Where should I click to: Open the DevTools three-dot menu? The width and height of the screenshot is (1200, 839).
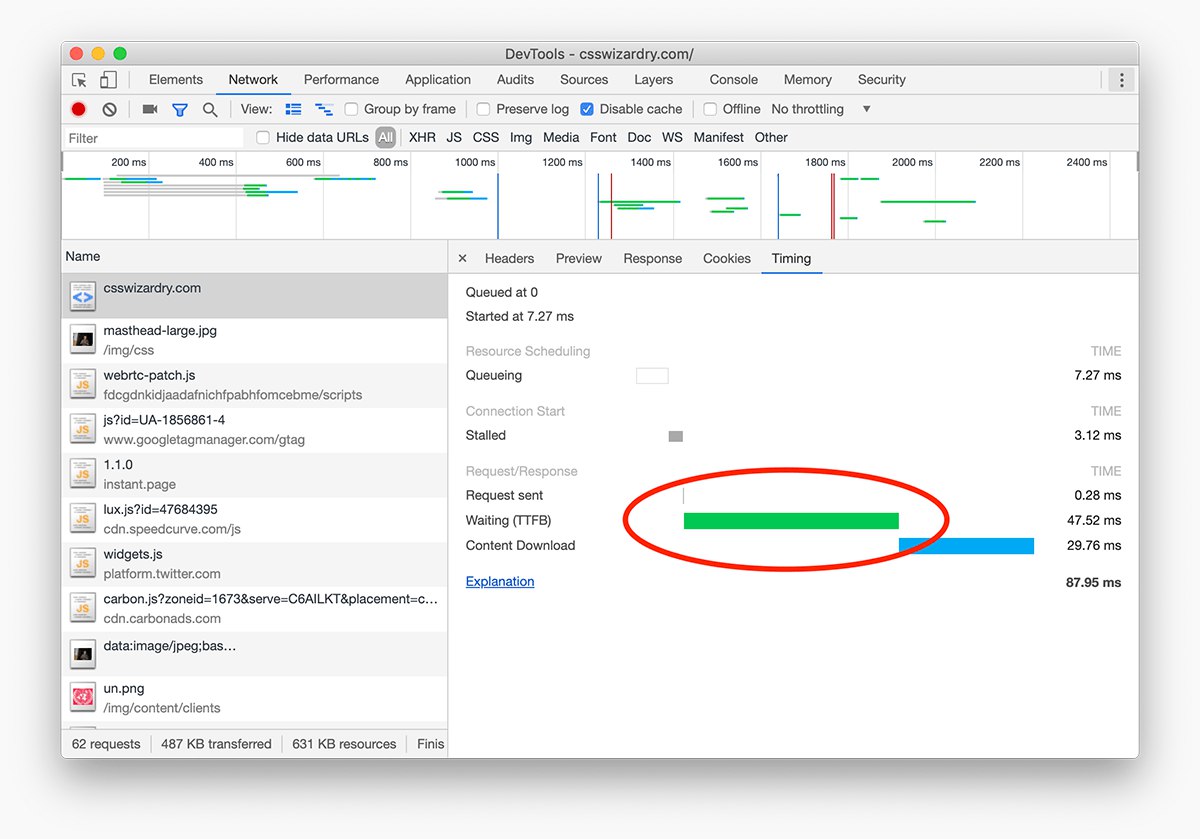pos(1122,80)
